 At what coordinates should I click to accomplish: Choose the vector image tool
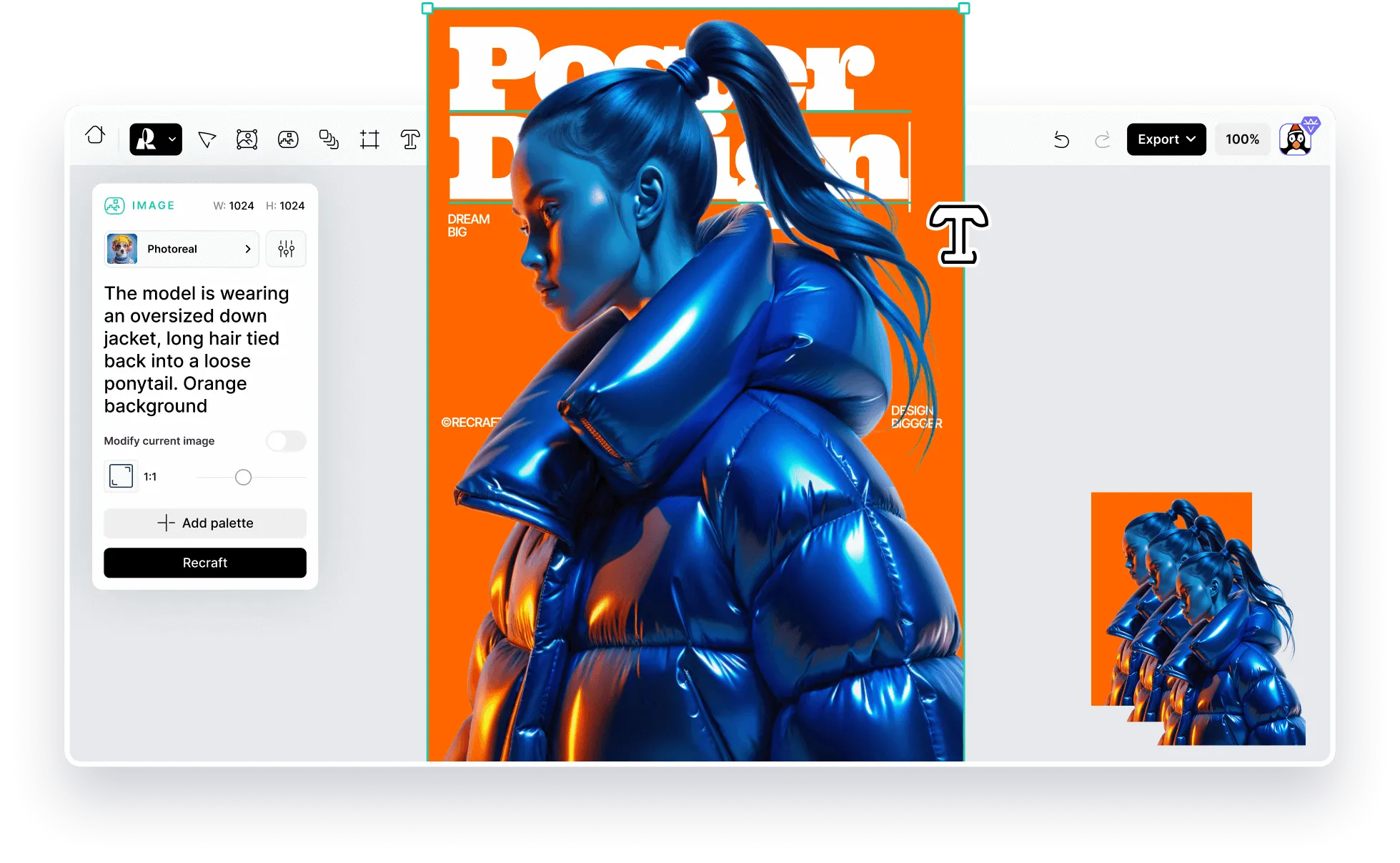point(247,139)
